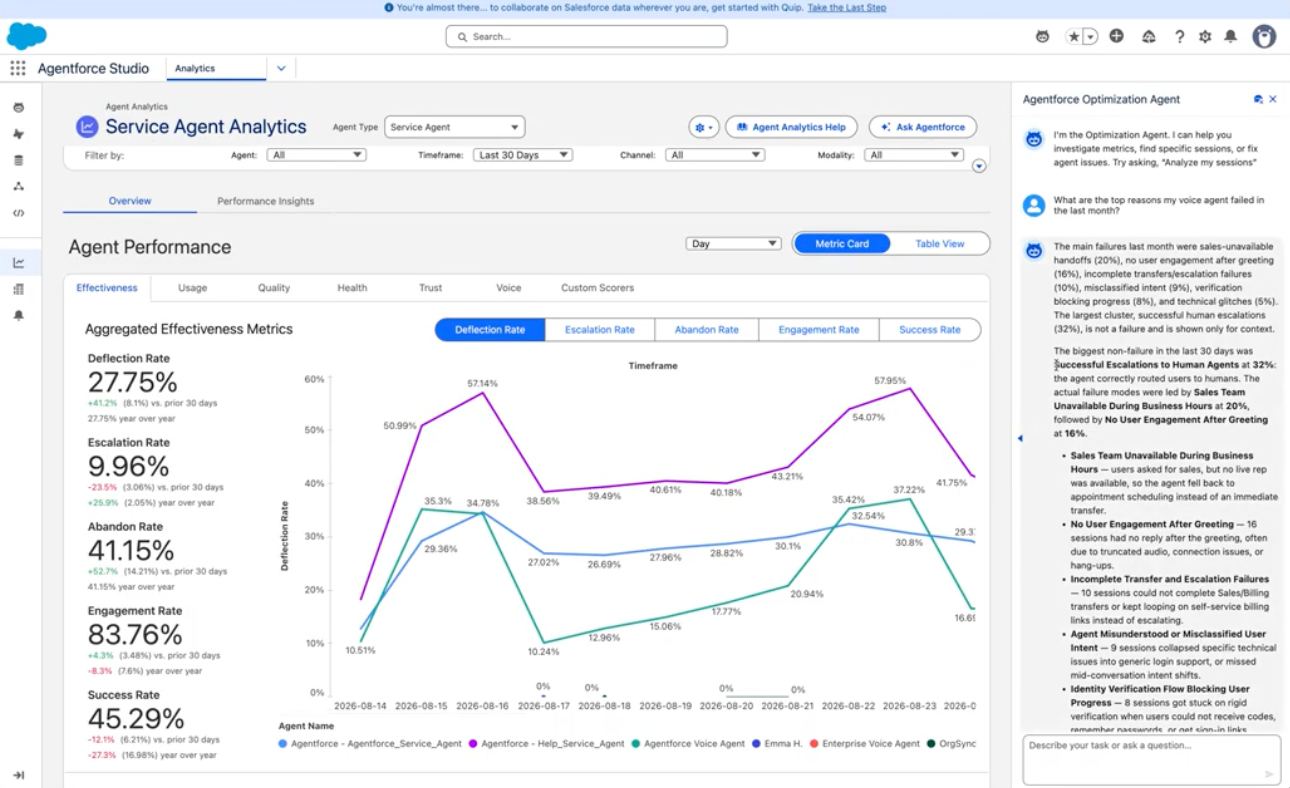Click the favorites star icon
1290x788 pixels.
point(1074,36)
